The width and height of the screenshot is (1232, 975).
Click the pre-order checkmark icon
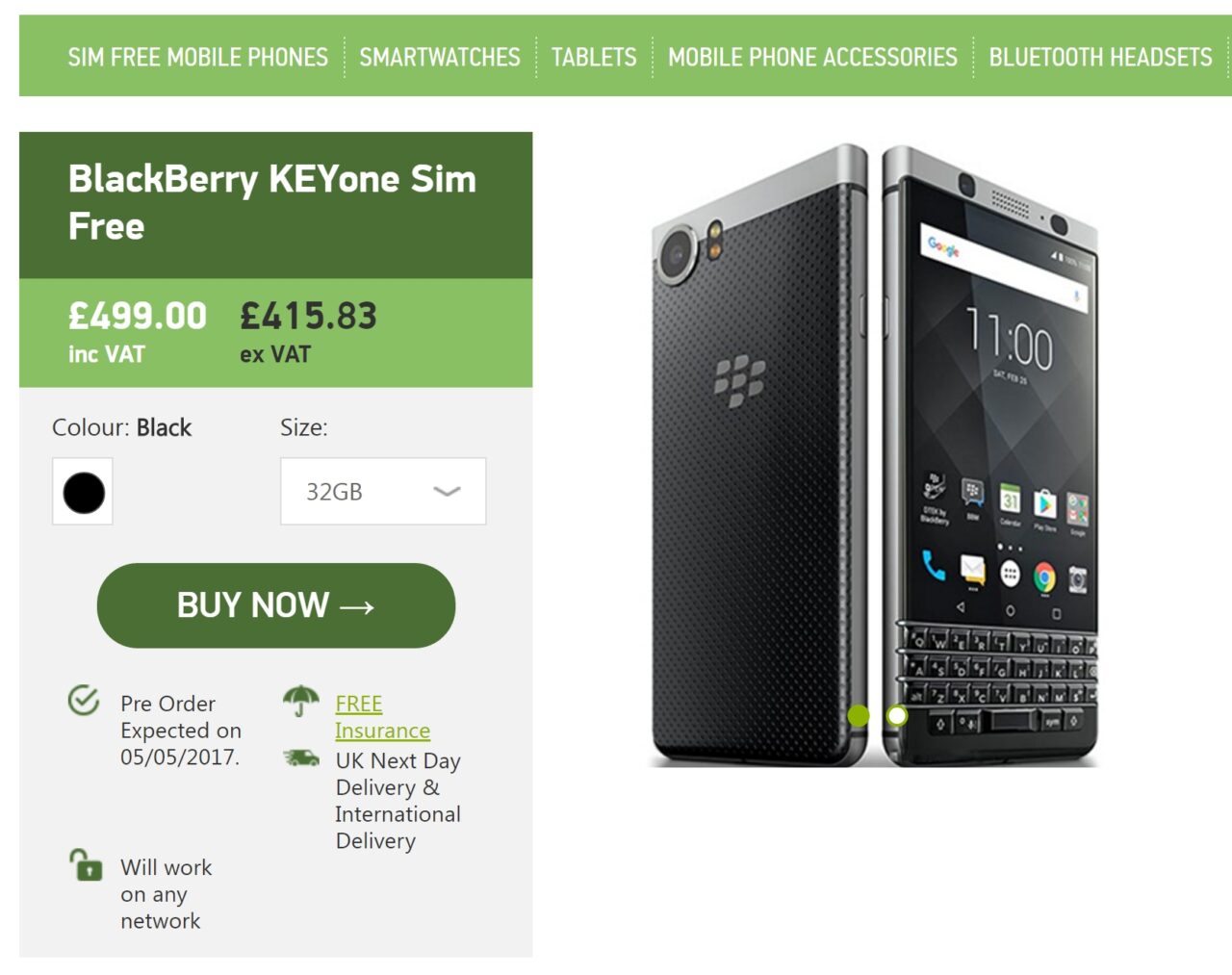coord(84,700)
